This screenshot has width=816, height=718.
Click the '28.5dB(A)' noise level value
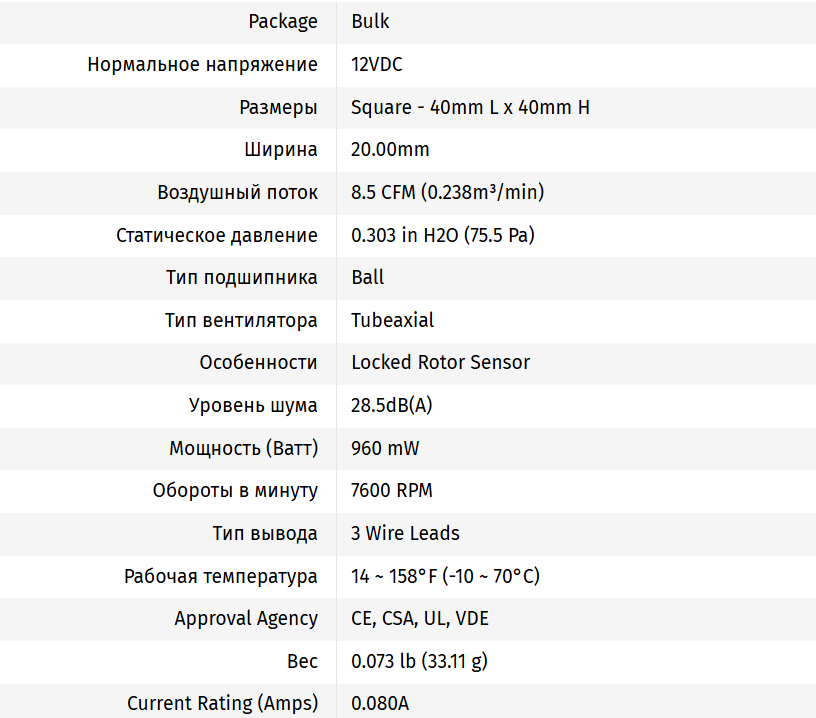tap(391, 405)
